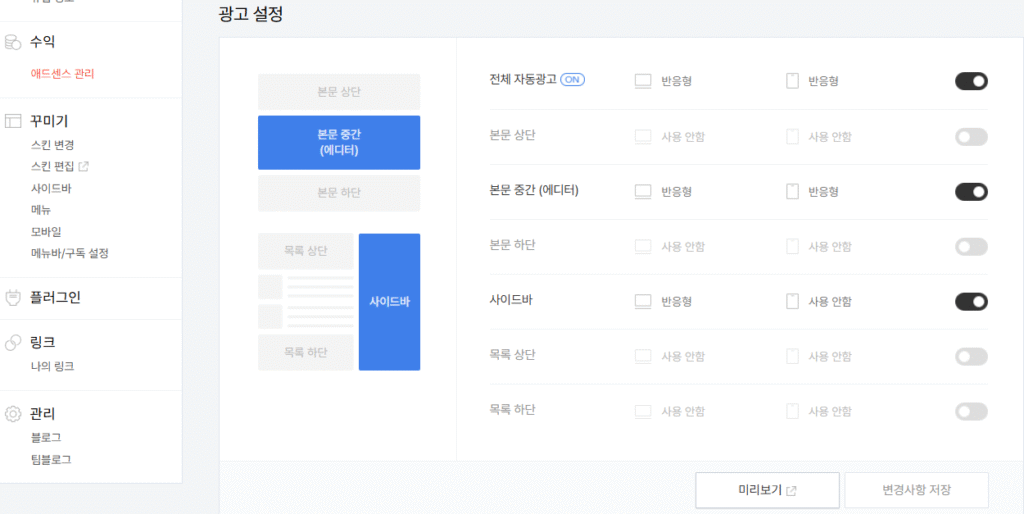
Task: Click the 링크 chain icon
Action: 13,342
